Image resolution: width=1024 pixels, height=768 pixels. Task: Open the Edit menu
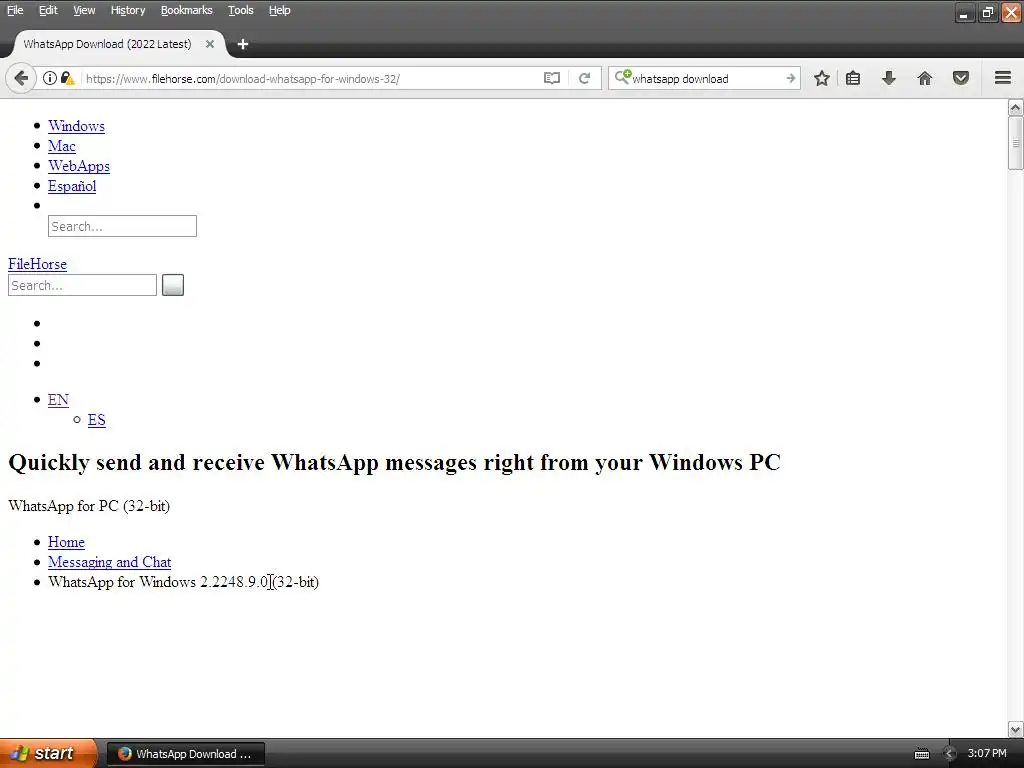[48, 10]
